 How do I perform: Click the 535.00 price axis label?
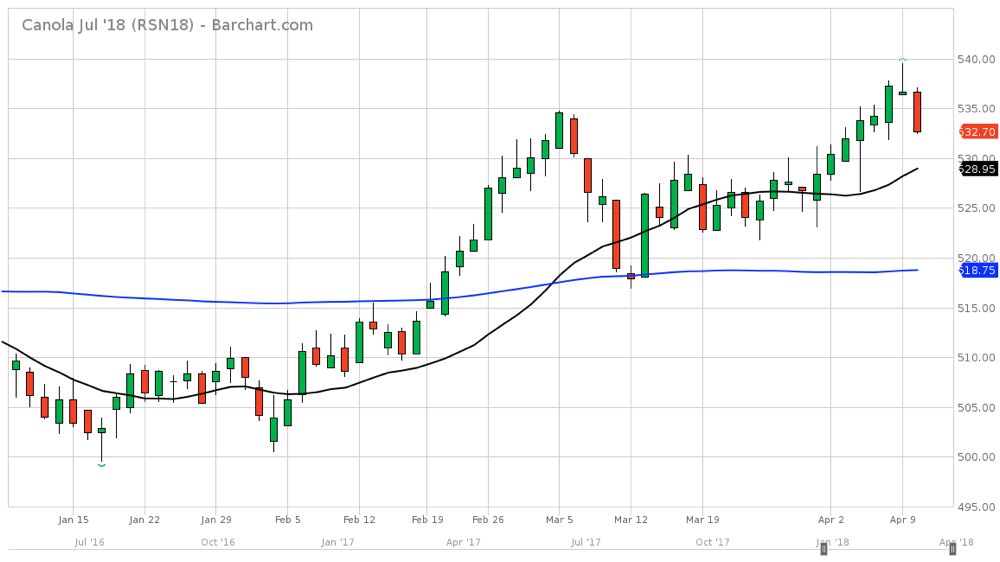coord(976,109)
